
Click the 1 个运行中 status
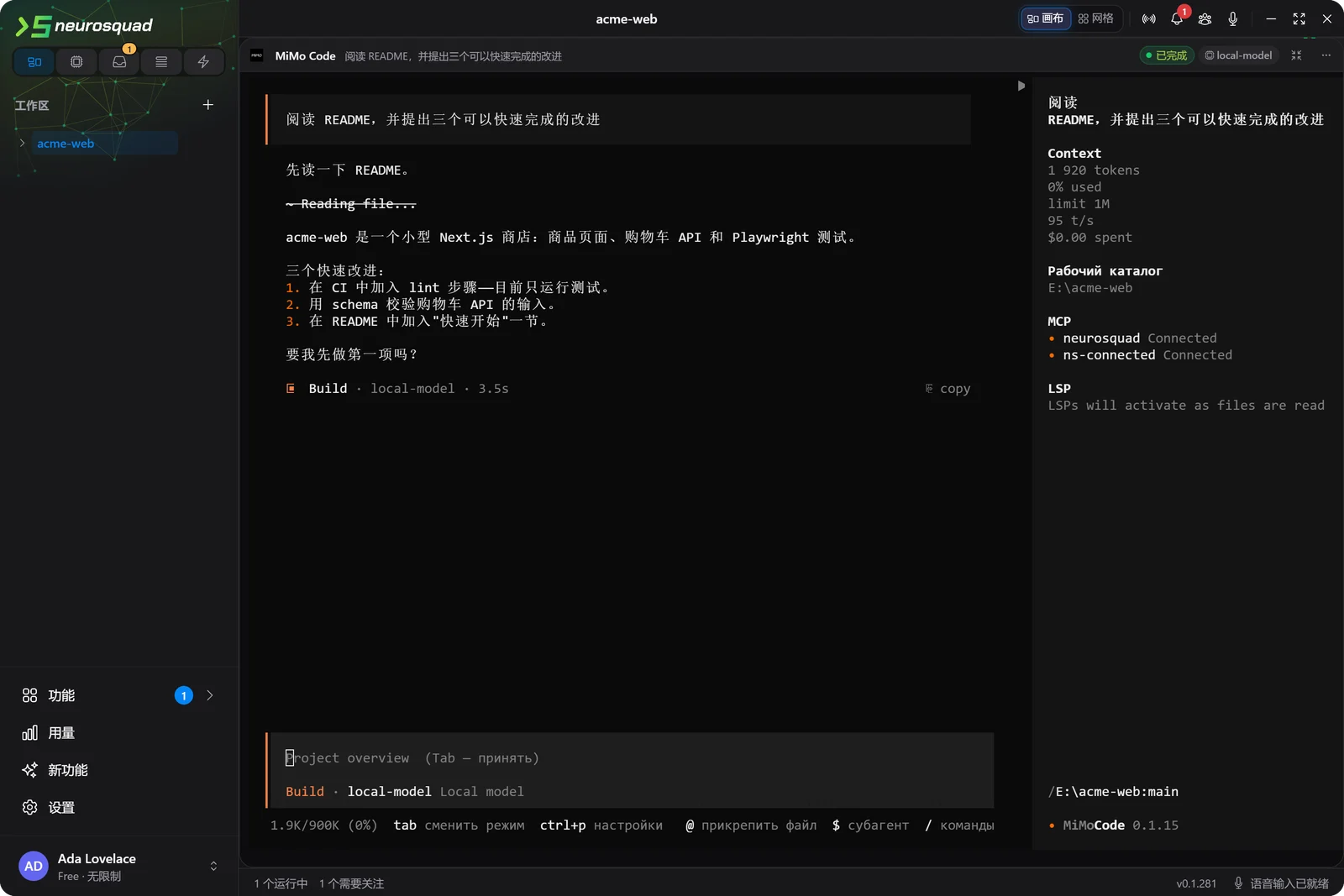pyautogui.click(x=281, y=883)
